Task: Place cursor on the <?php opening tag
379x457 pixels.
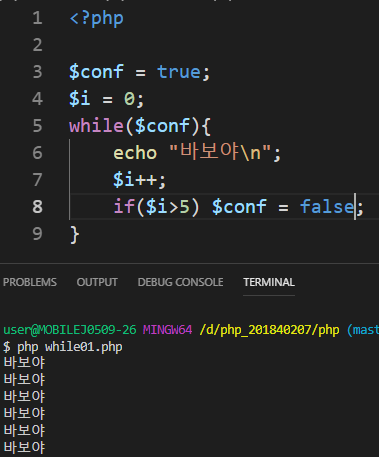Action: tap(96, 19)
